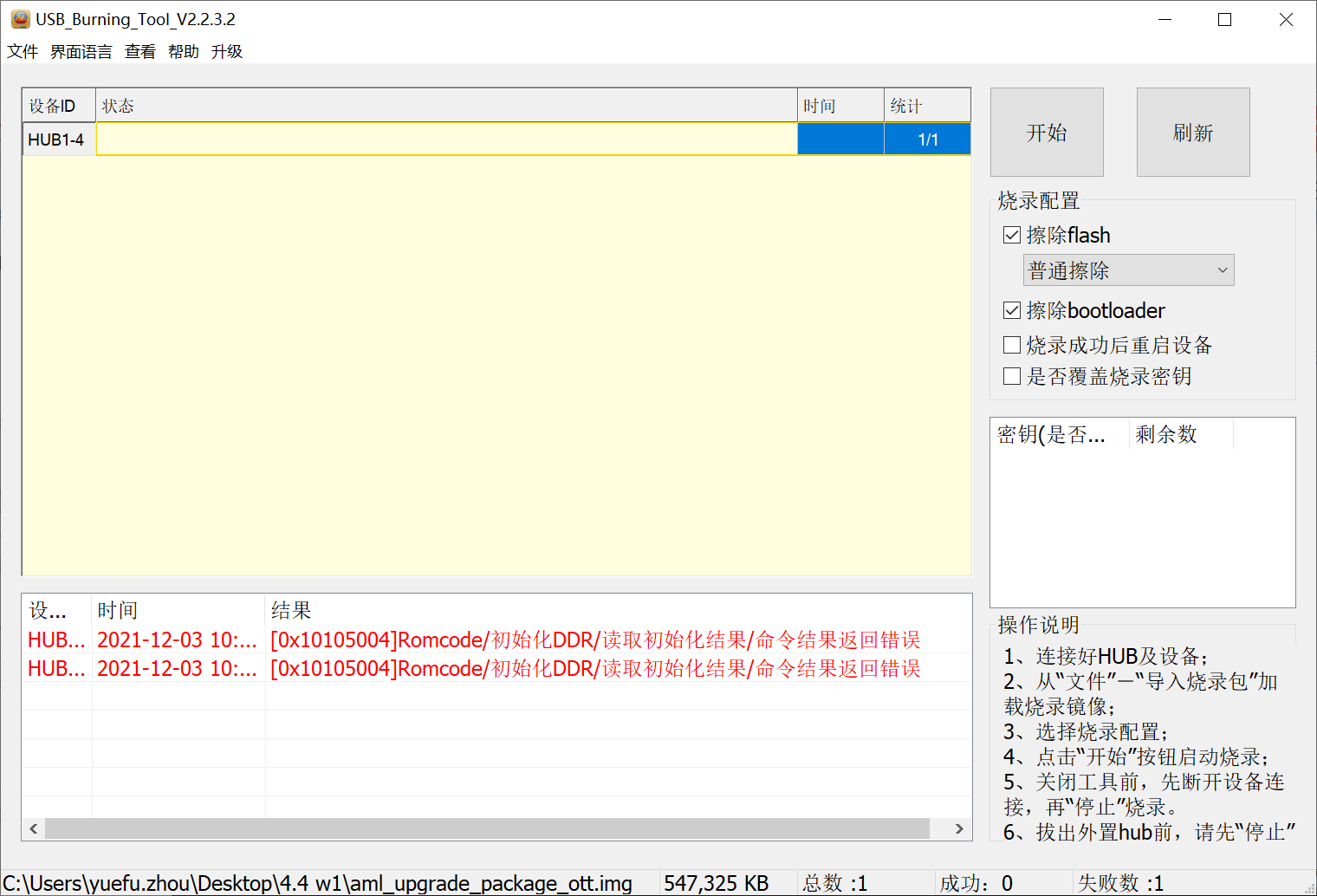Open the 文件 menu

pos(22,51)
